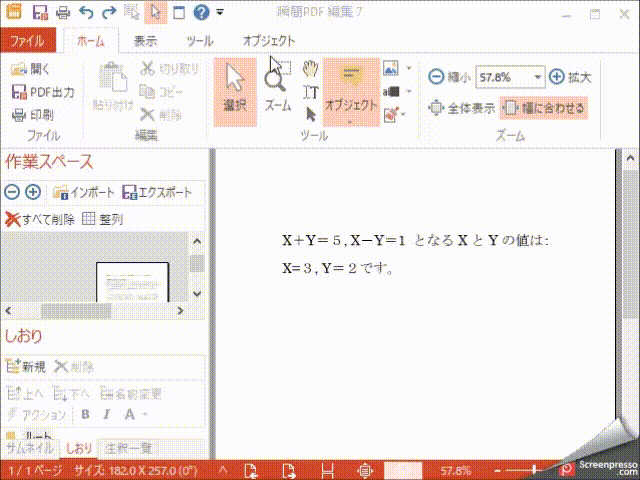Redo the last undone action
Viewport: 640px width, 480px height.
[109, 13]
